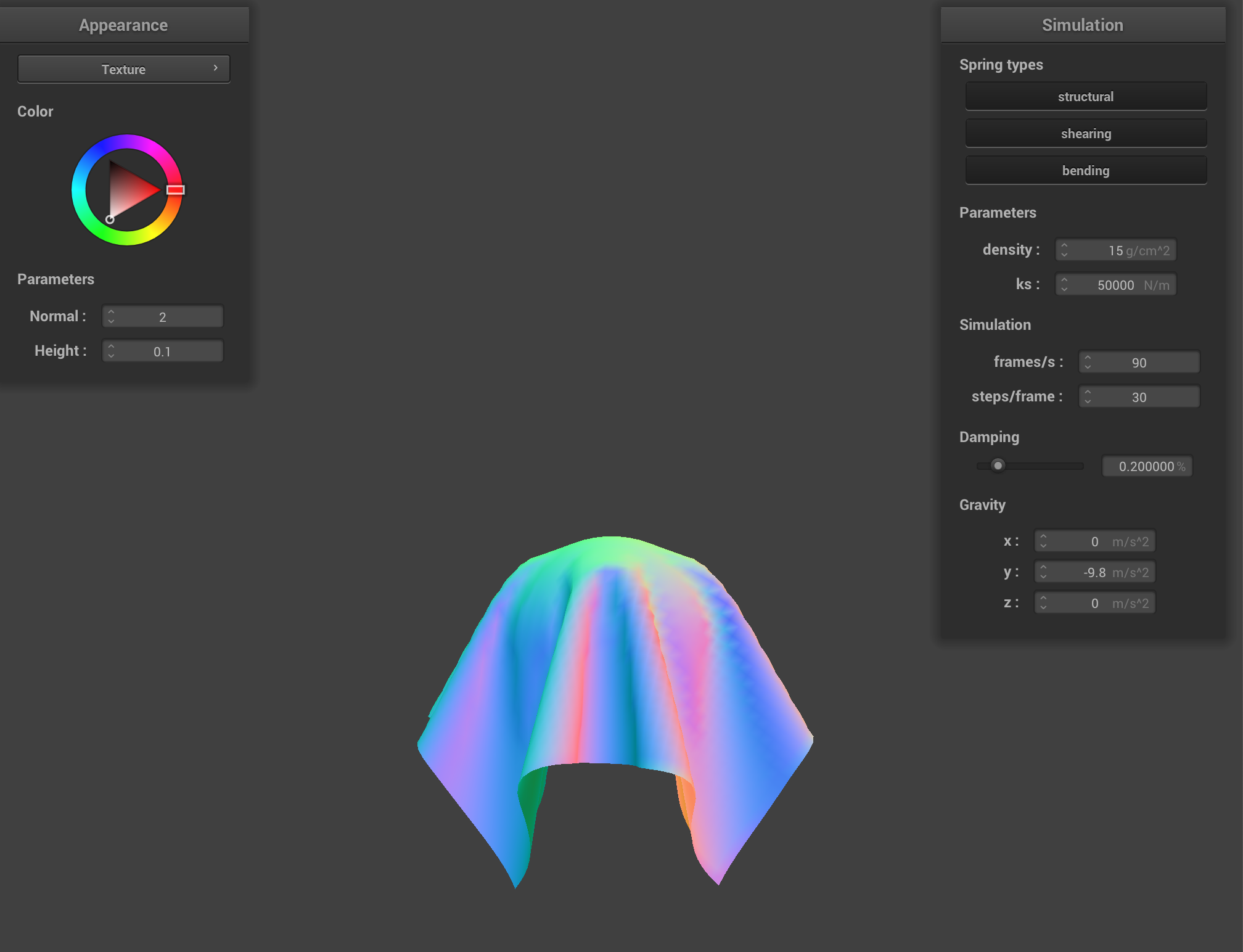Image resolution: width=1243 pixels, height=952 pixels.
Task: Click the Normal stepper arrows
Action: click(112, 317)
